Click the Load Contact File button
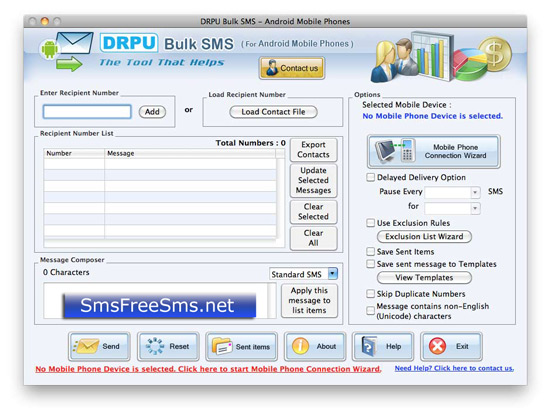Viewport: 550px width, 417px height. coord(273,112)
